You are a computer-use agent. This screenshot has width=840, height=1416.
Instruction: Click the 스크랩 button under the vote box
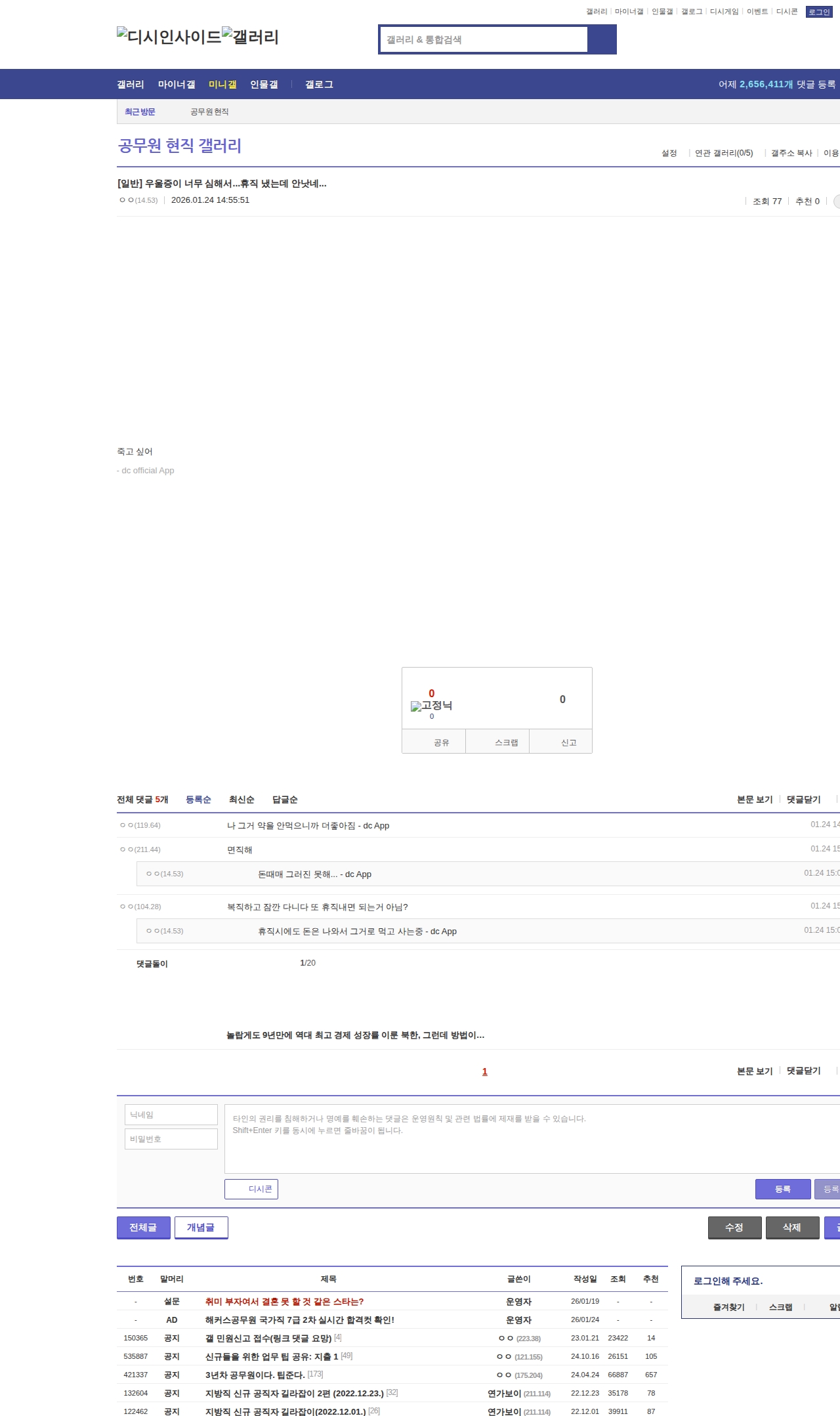point(505,742)
